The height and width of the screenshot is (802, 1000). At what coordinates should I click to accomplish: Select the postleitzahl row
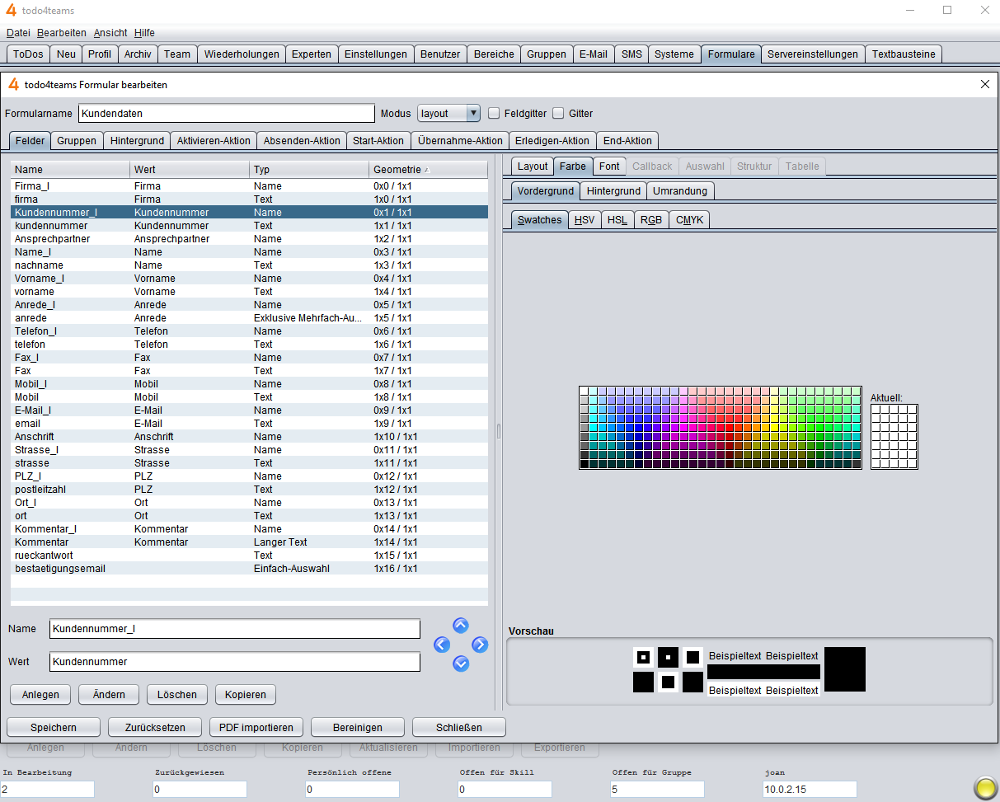click(249, 490)
